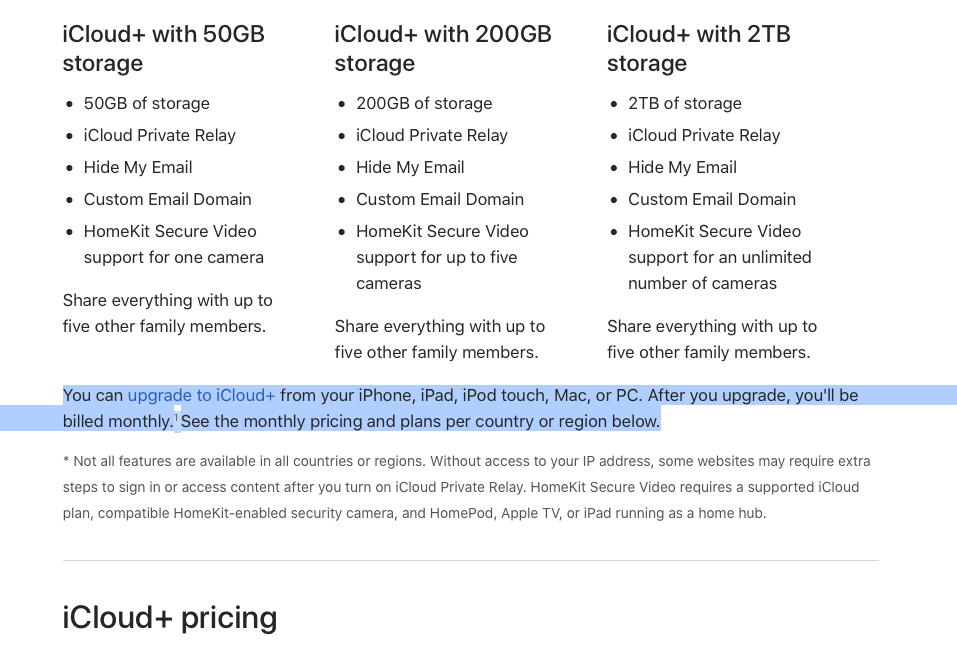Click the asterisk footnote about feature availability
The image size is (957, 647).
(x=466, y=487)
